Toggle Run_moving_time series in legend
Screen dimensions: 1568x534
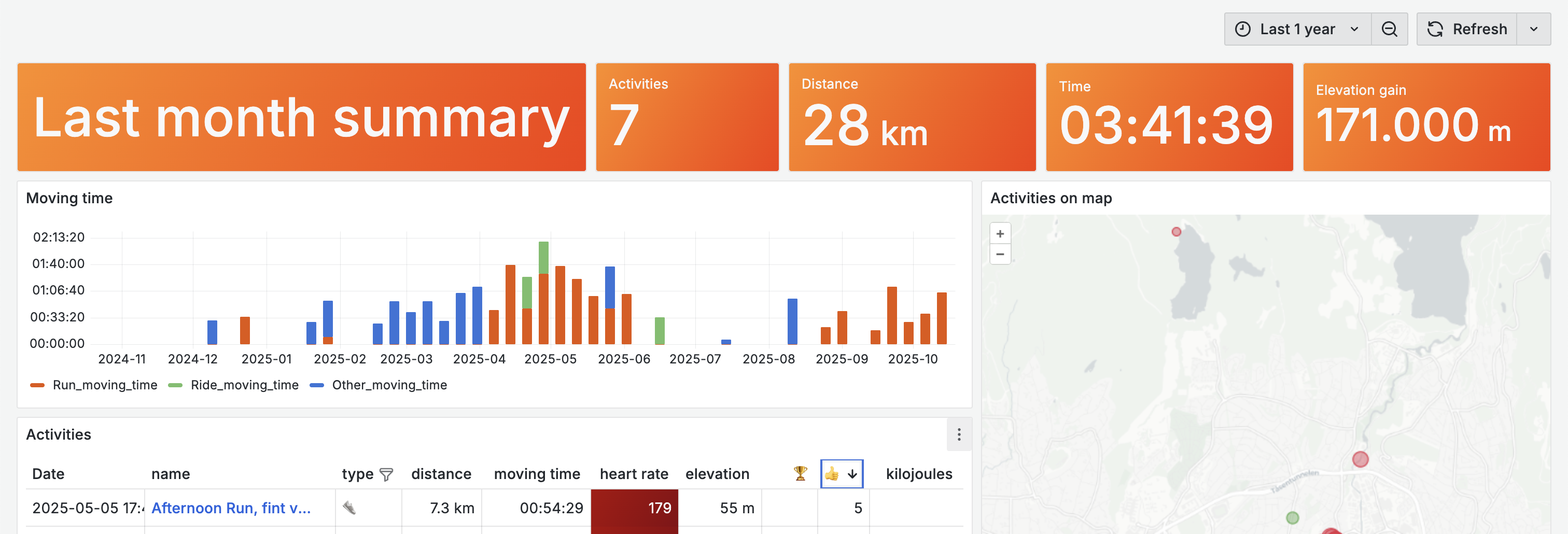[x=105, y=385]
